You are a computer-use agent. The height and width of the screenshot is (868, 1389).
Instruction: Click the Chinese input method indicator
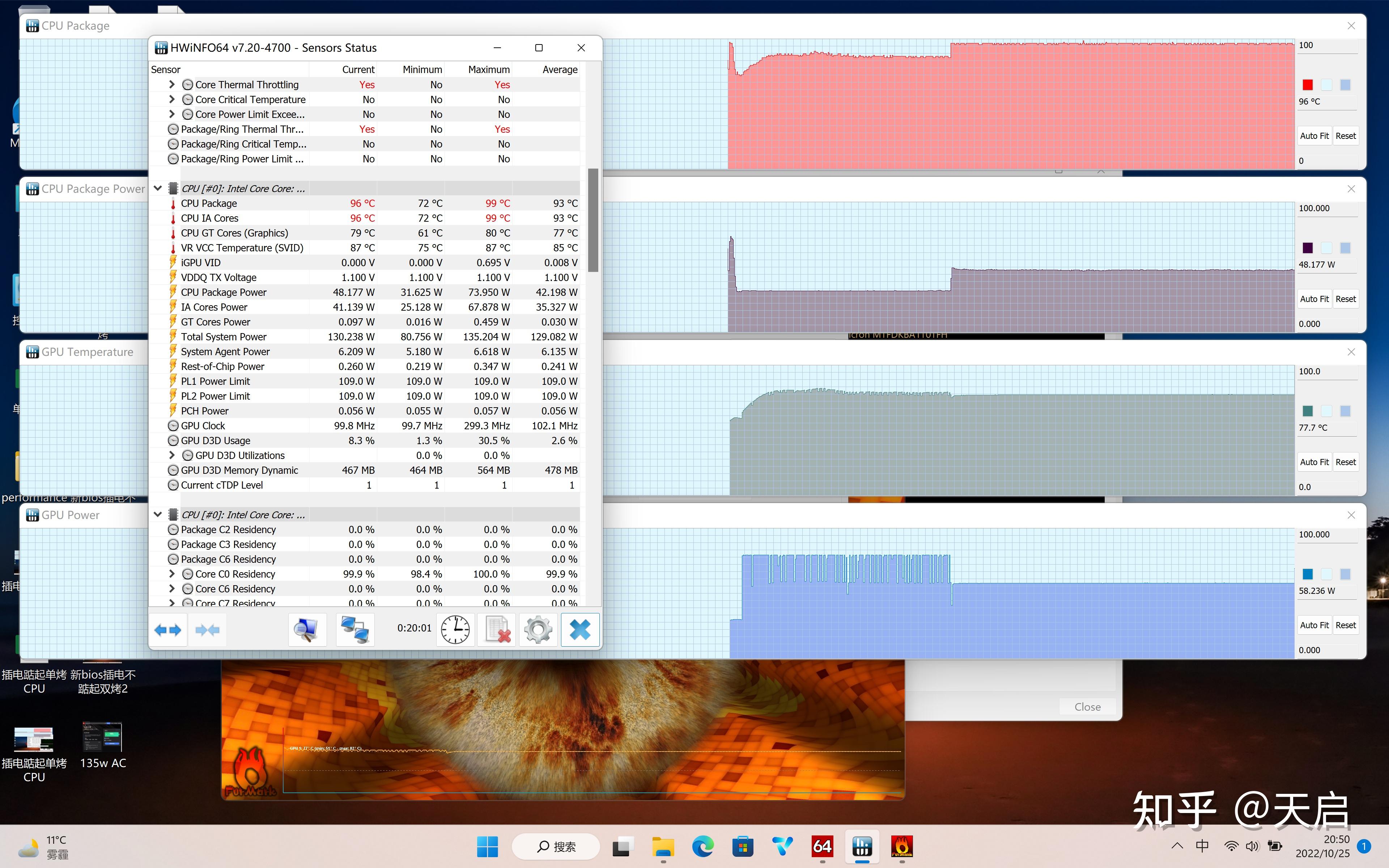(x=1202, y=846)
